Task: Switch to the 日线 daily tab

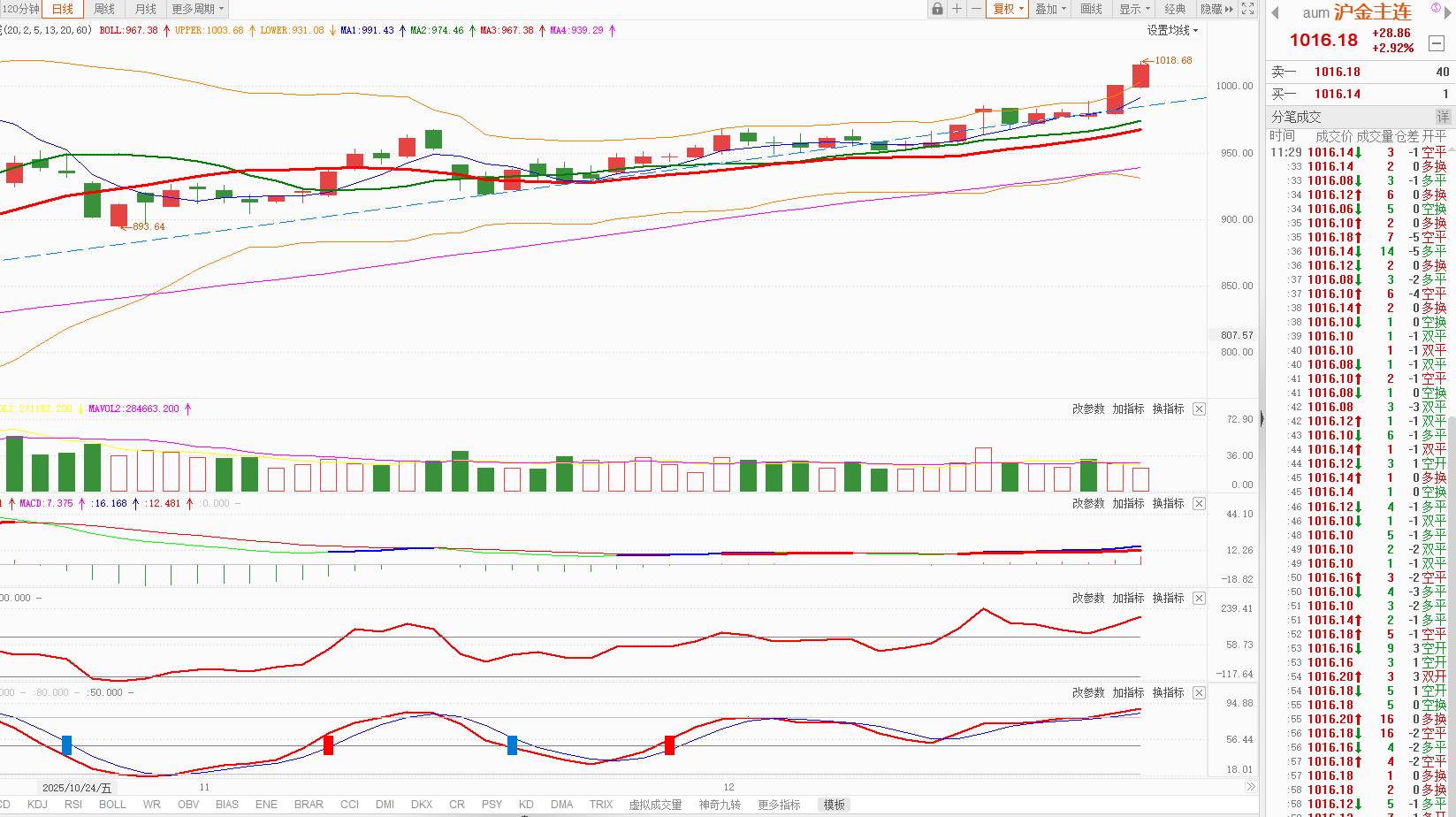Action: [x=63, y=9]
